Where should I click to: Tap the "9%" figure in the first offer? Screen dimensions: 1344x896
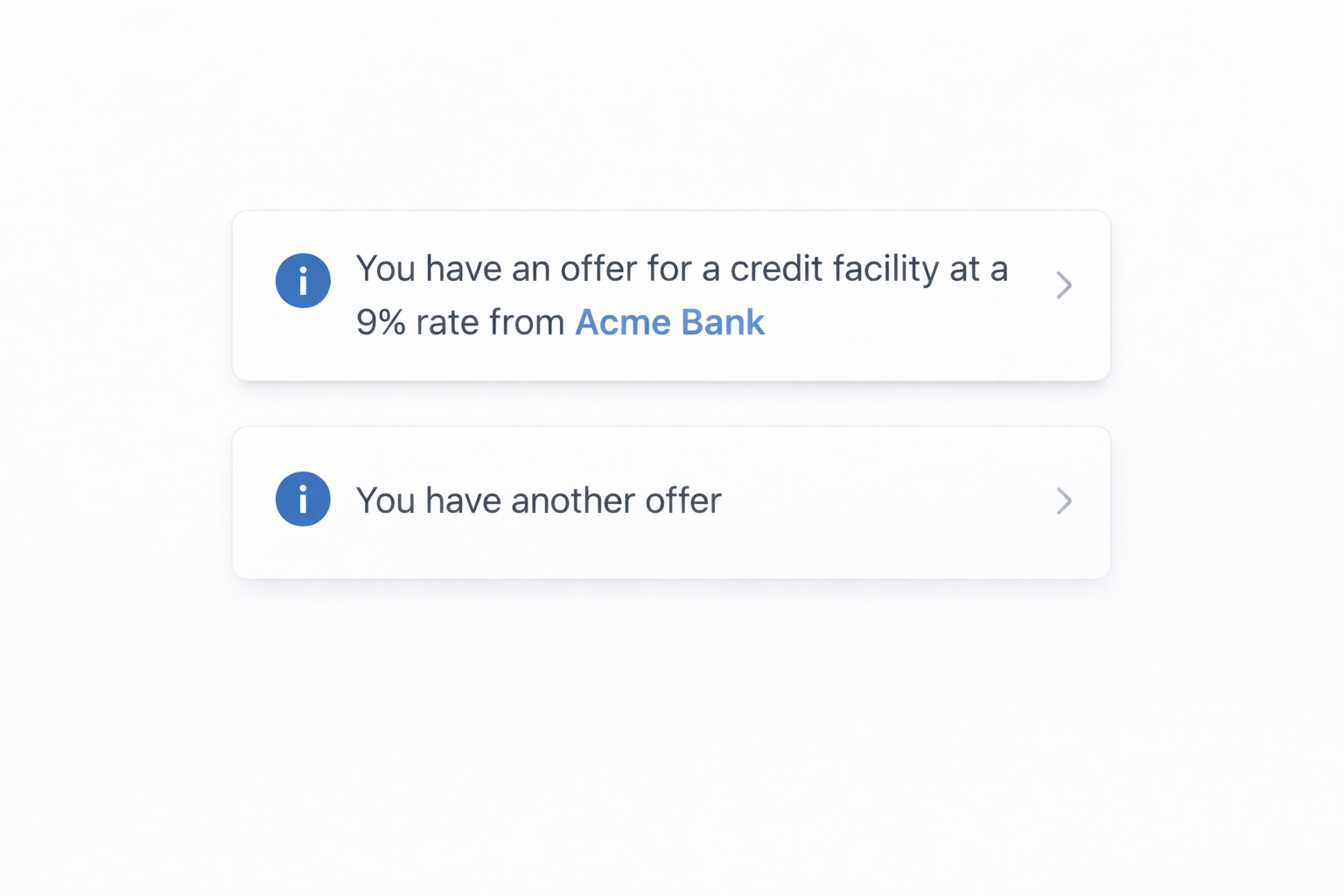coord(381,322)
